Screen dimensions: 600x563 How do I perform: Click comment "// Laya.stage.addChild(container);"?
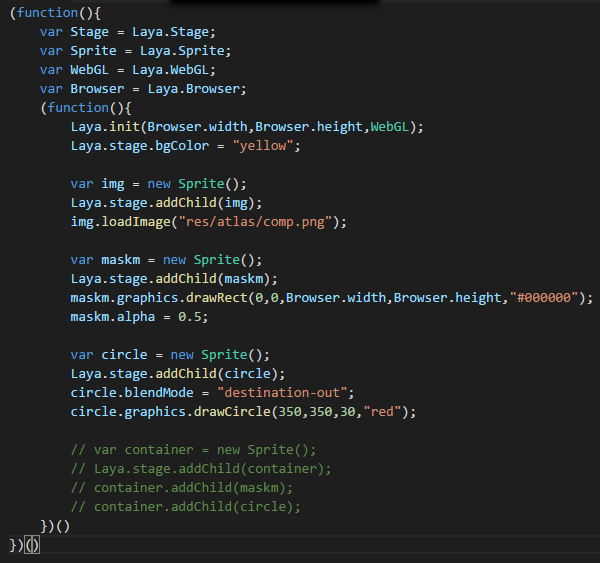pos(201,469)
